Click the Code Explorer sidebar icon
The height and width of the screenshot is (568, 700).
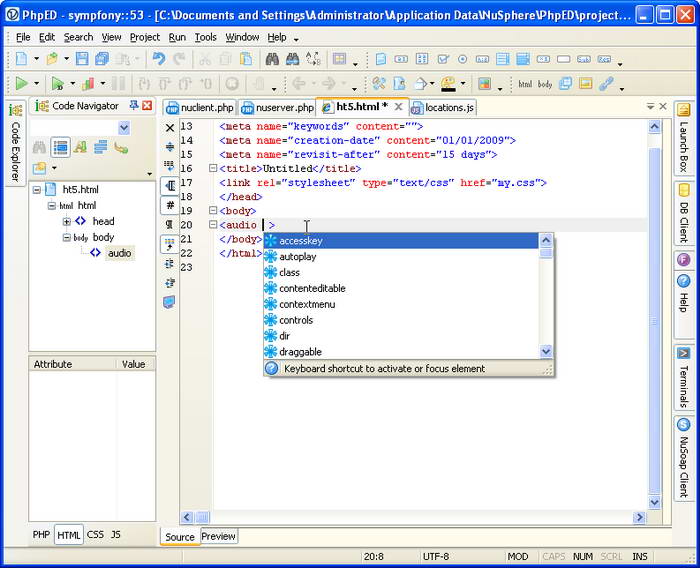(16, 110)
